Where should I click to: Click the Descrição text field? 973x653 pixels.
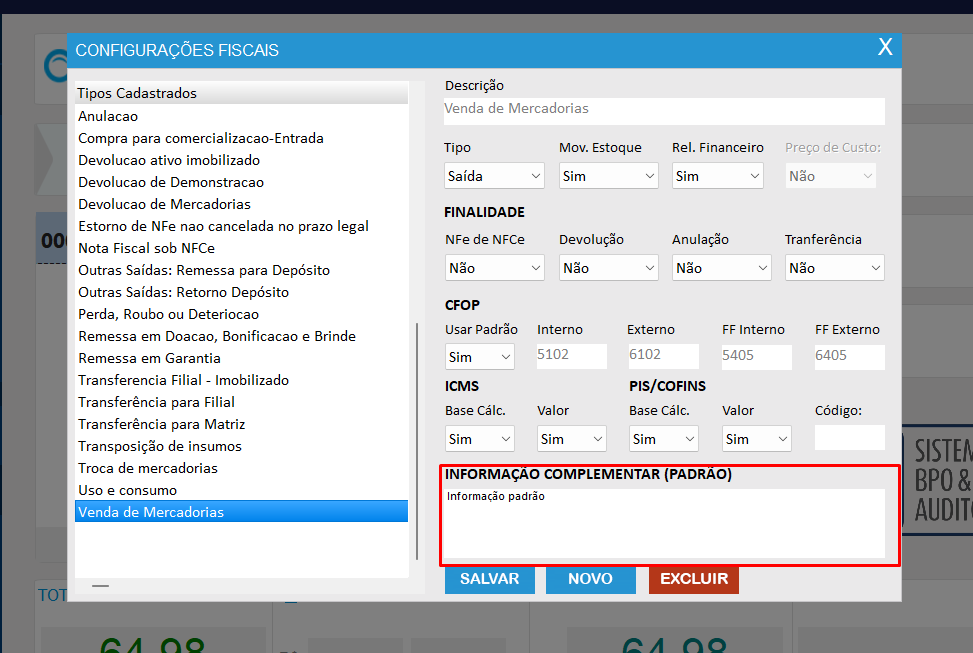coord(664,109)
